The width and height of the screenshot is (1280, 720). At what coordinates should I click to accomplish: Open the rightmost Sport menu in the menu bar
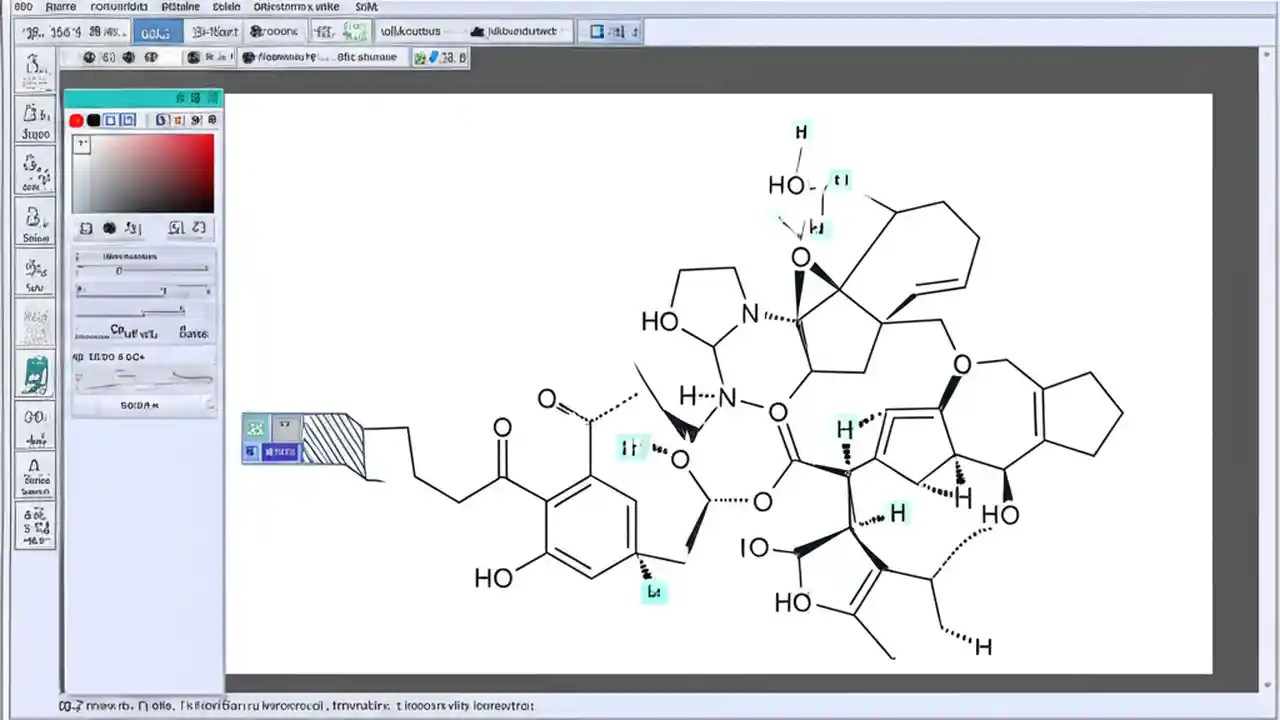pos(366,7)
